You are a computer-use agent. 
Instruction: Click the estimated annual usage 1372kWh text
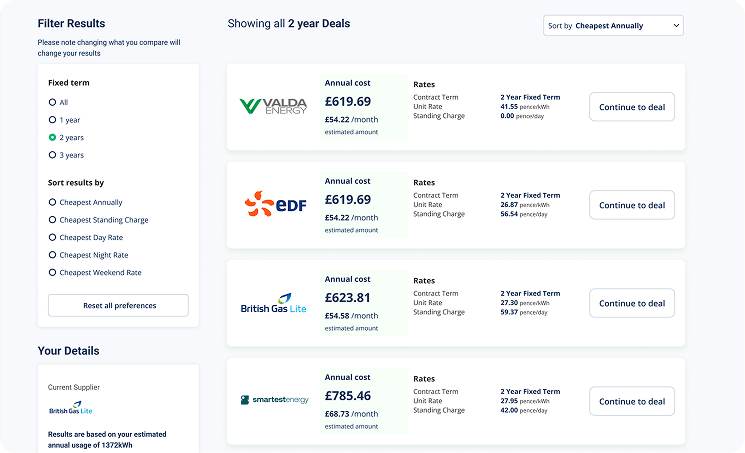[x=107, y=440]
